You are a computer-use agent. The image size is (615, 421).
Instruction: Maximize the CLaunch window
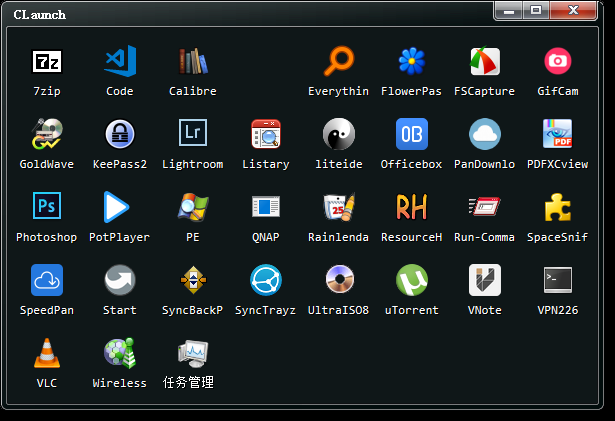click(x=536, y=11)
